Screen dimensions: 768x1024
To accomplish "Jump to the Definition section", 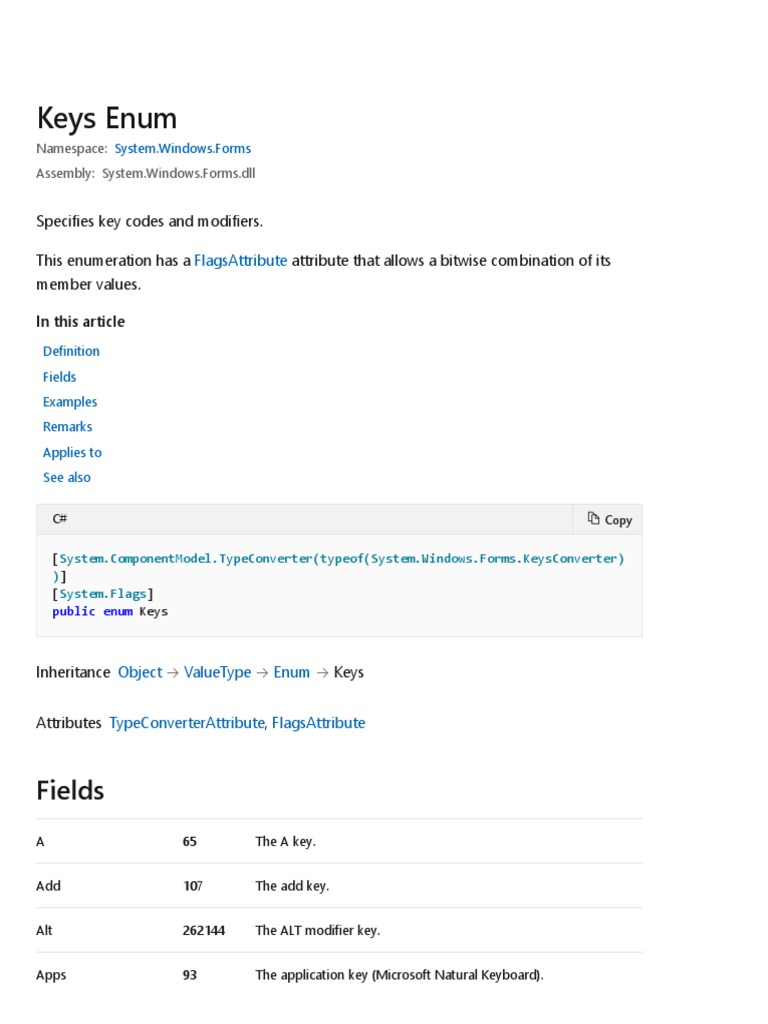I will point(71,351).
